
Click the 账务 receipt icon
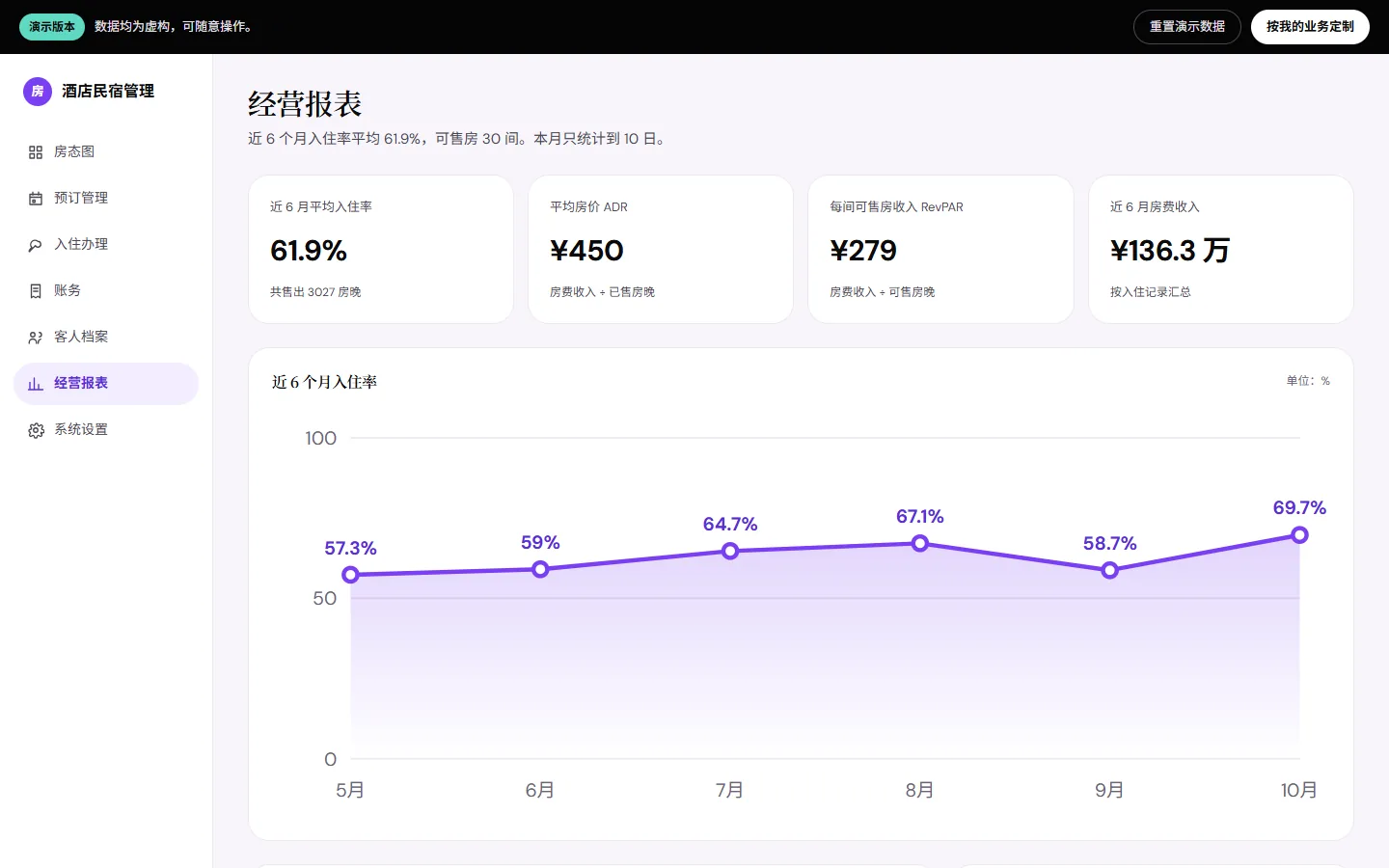[36, 291]
